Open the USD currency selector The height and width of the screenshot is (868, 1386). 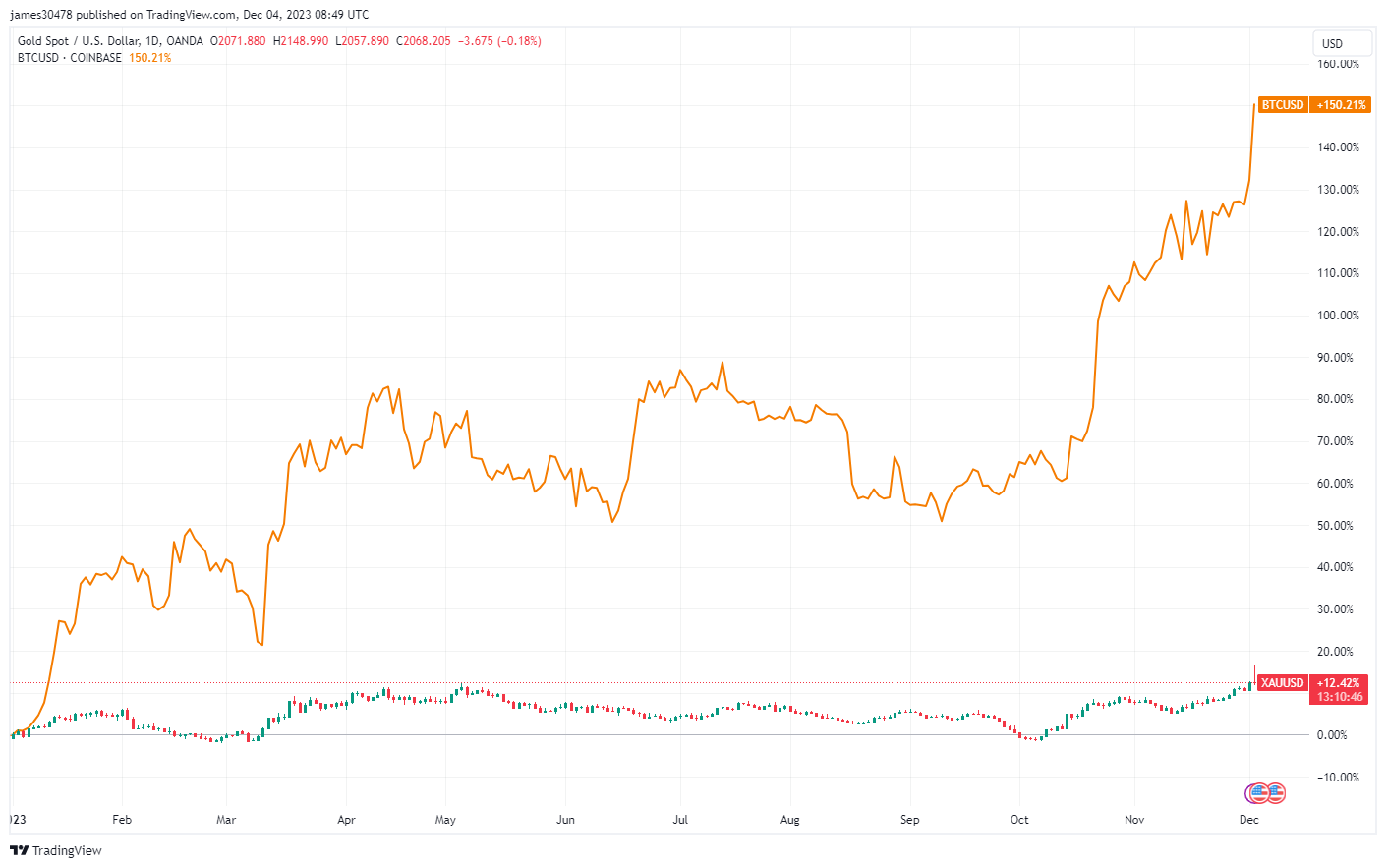(1341, 43)
